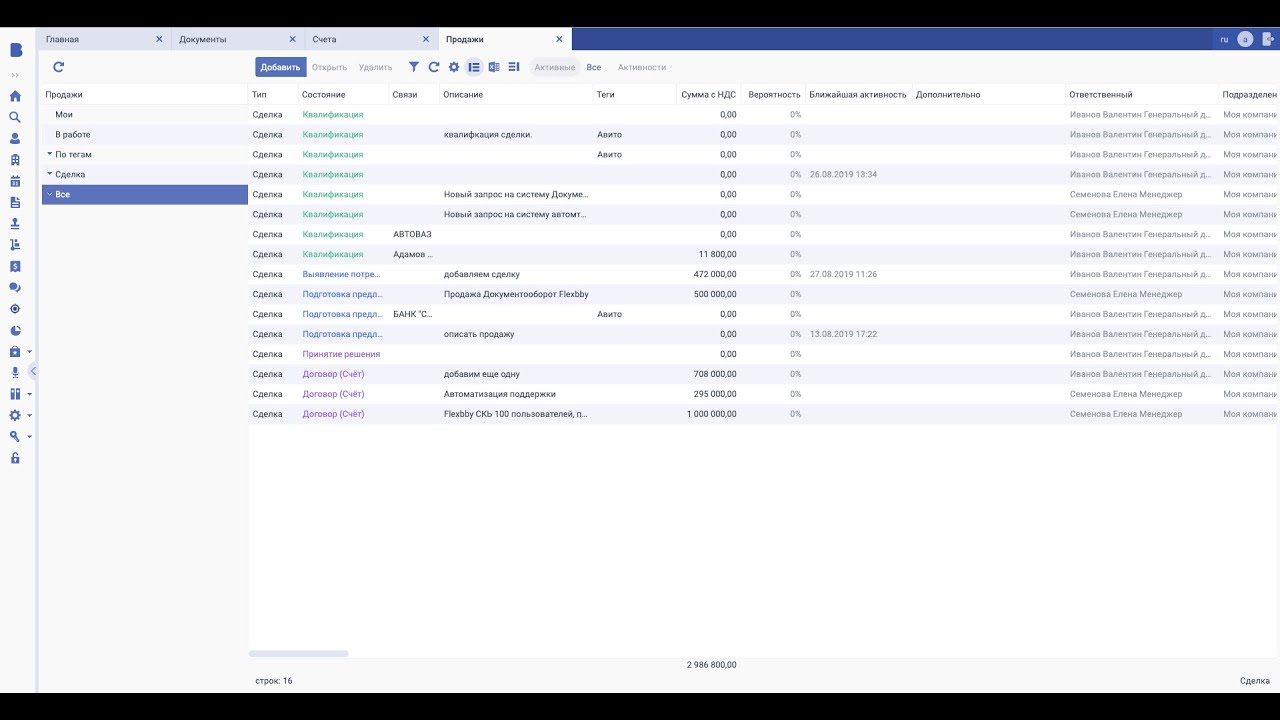Viewport: 1280px width, 720px height.
Task: Expand the briefcase menu dropdown arrow
Action: pos(29,352)
